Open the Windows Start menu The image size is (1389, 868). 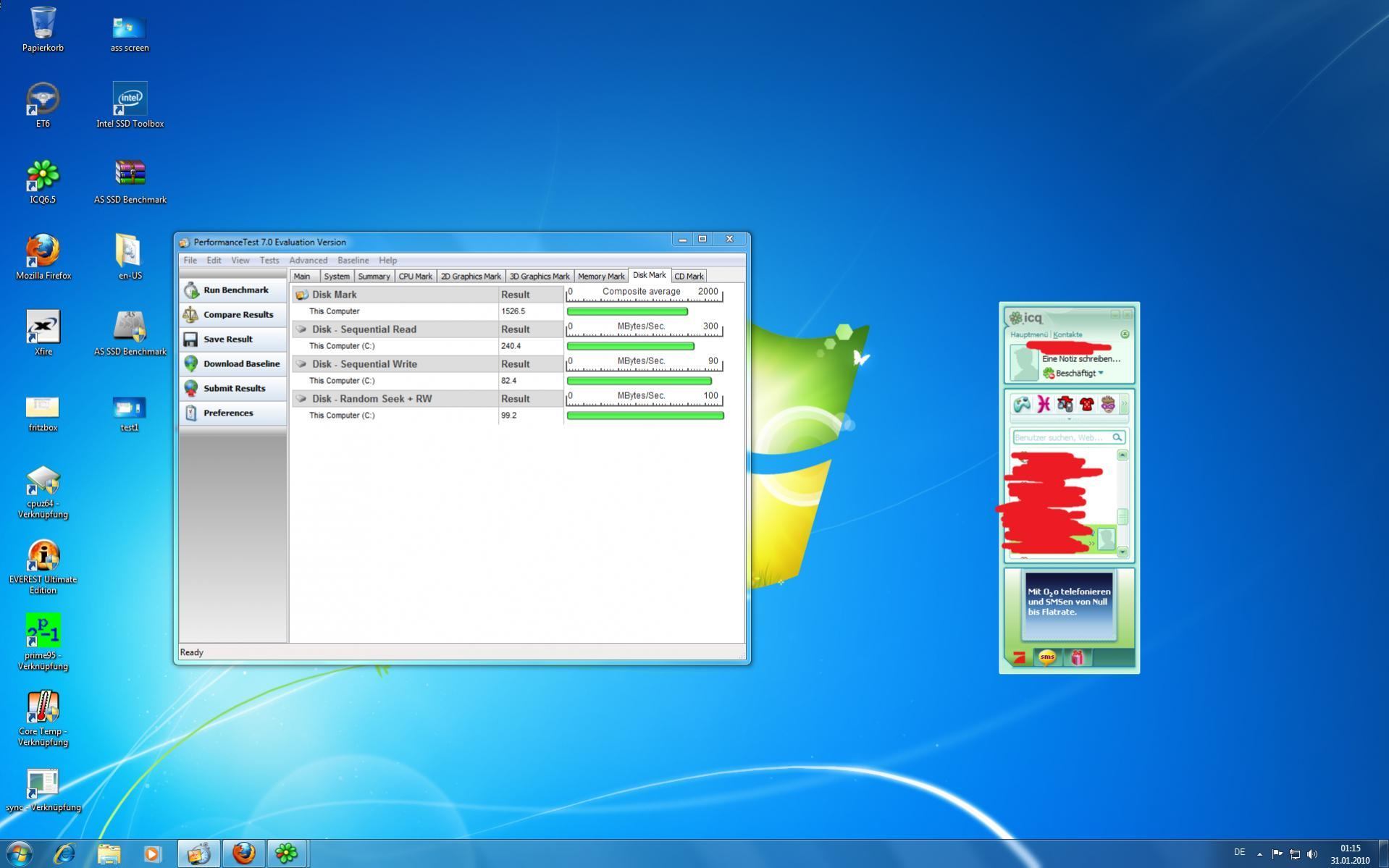[x=19, y=854]
